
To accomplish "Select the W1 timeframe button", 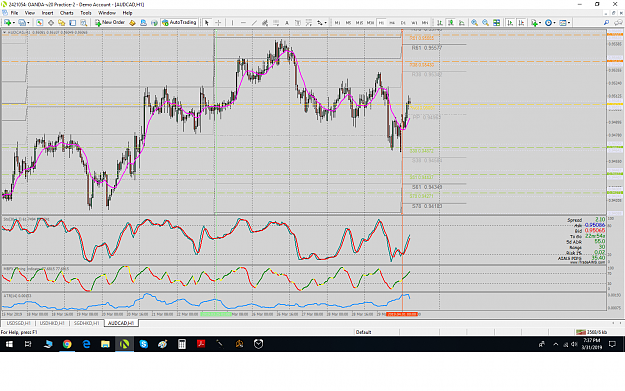I will pyautogui.click(x=414, y=23).
